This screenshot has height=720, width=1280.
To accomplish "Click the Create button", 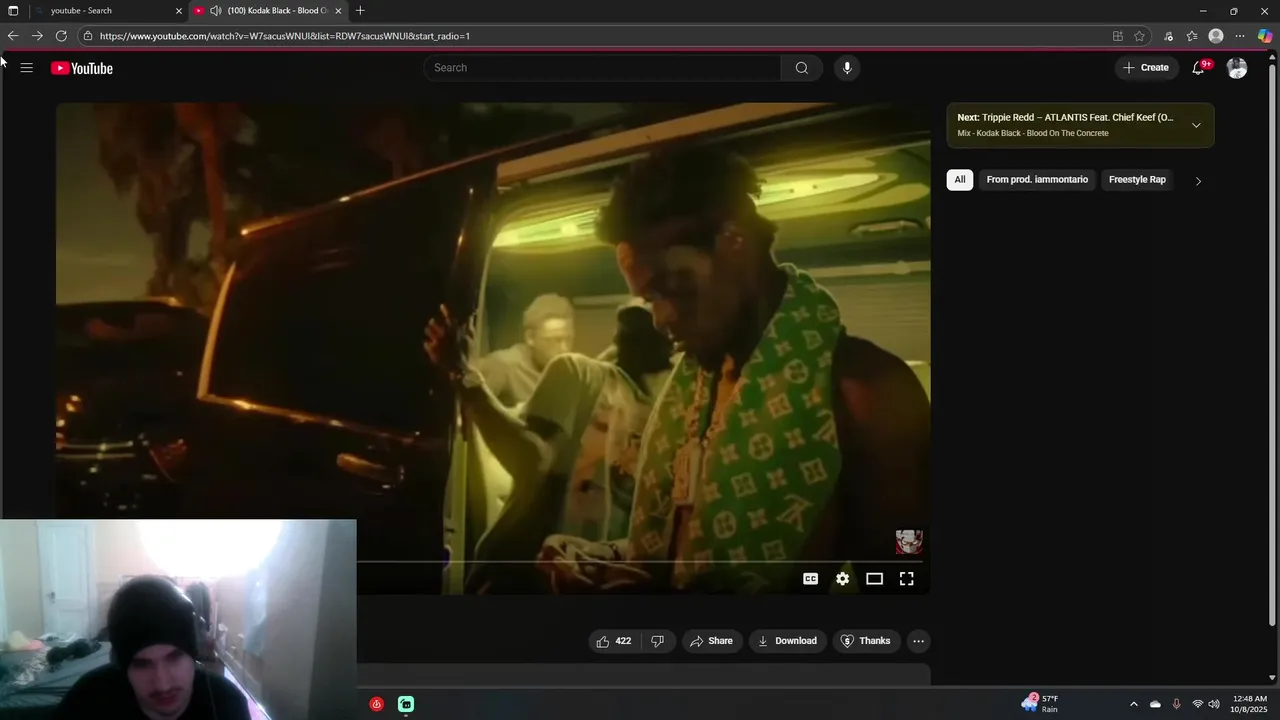I will click(x=1146, y=68).
